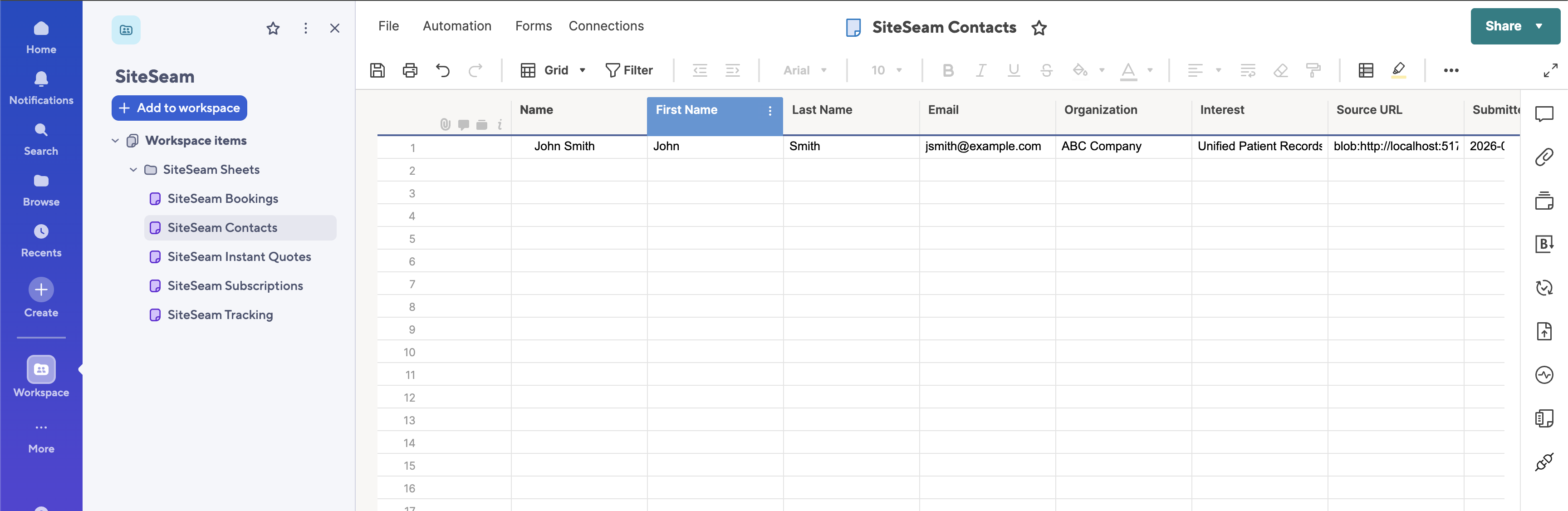Open Browse in left navigation
1568x511 pixels.
tap(41, 190)
